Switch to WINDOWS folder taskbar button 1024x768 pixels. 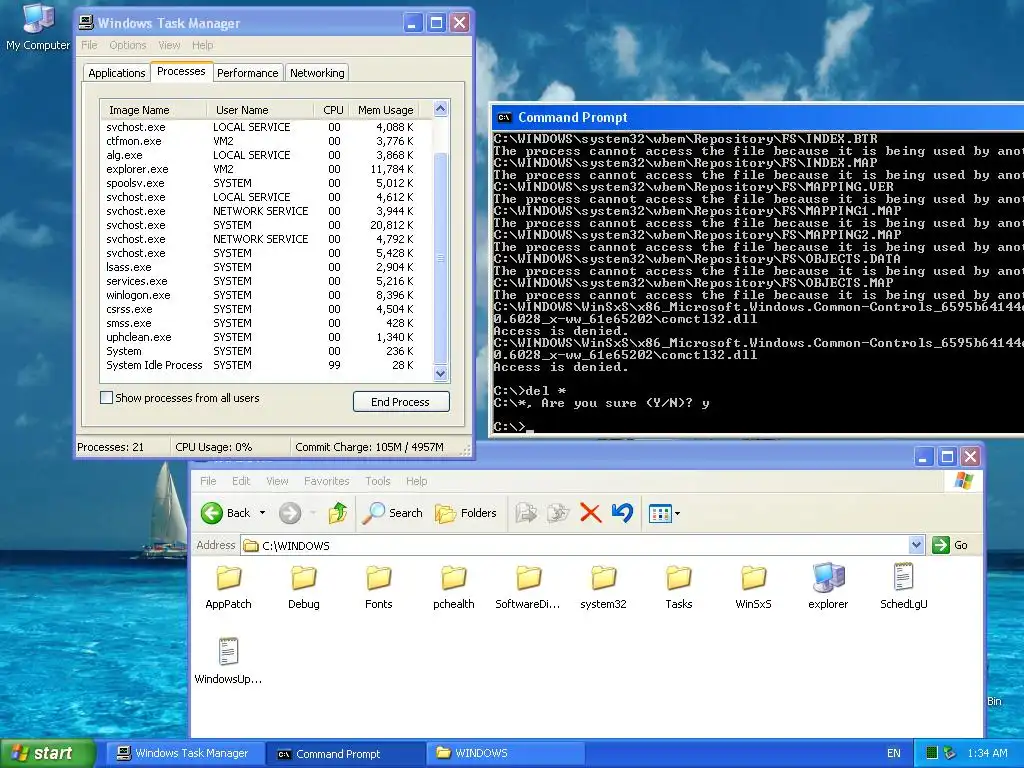click(505, 753)
